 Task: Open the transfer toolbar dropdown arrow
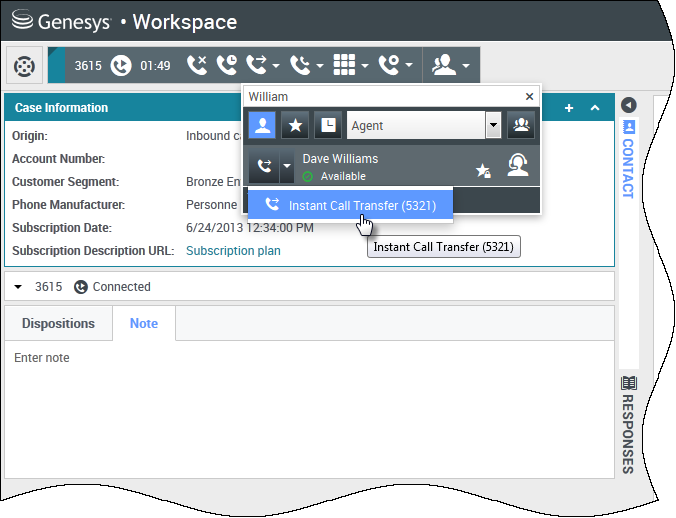click(x=276, y=66)
